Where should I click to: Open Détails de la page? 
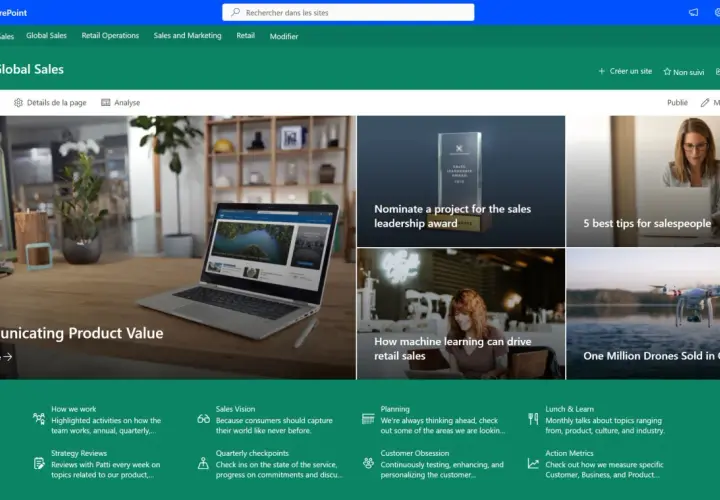pyautogui.click(x=50, y=102)
